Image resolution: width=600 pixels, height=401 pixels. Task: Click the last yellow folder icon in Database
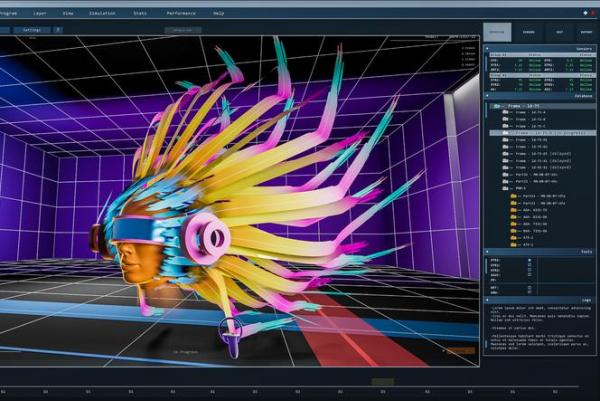[514, 243]
